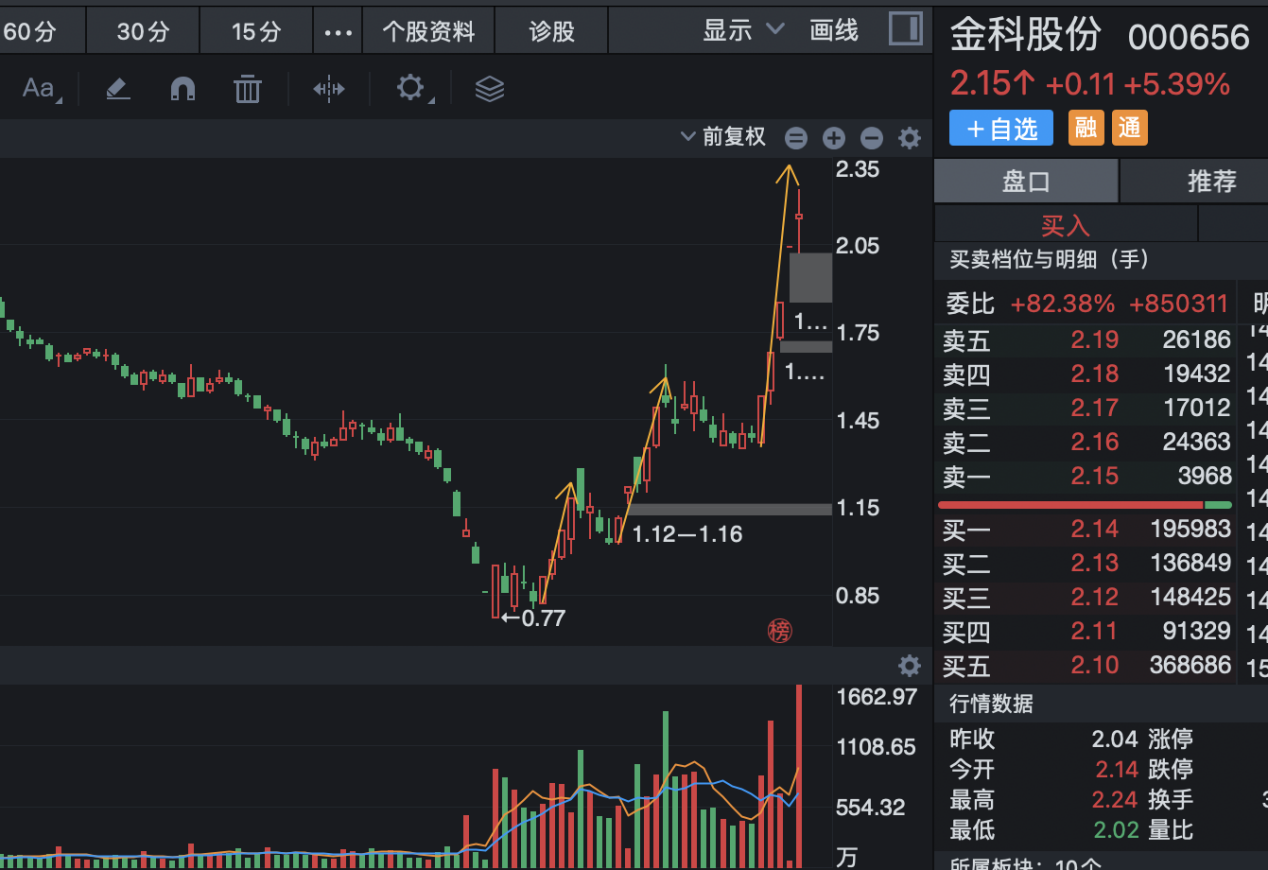Add stock to watchlist with +自选
Image resolution: width=1268 pixels, height=870 pixels.
click(x=1001, y=128)
